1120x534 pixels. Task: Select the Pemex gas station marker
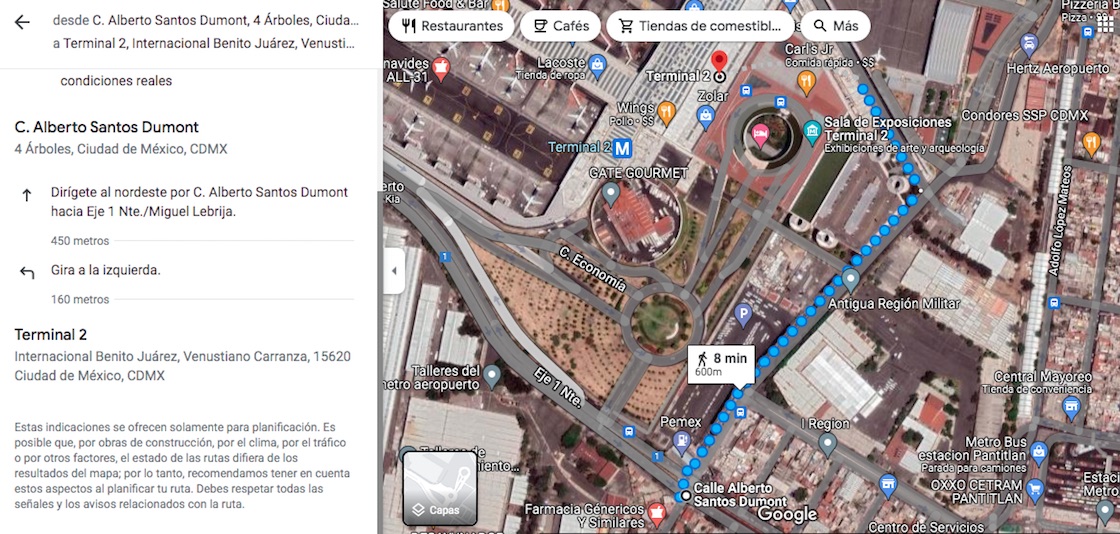[x=681, y=441]
